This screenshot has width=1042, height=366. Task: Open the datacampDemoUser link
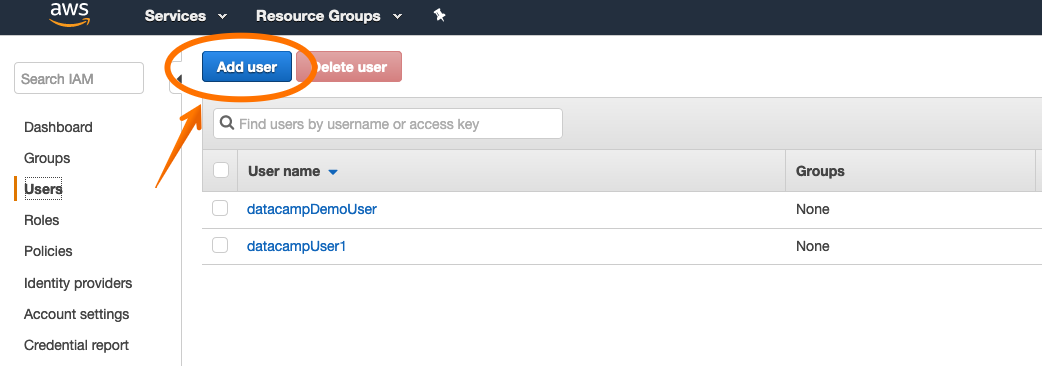pyautogui.click(x=312, y=209)
